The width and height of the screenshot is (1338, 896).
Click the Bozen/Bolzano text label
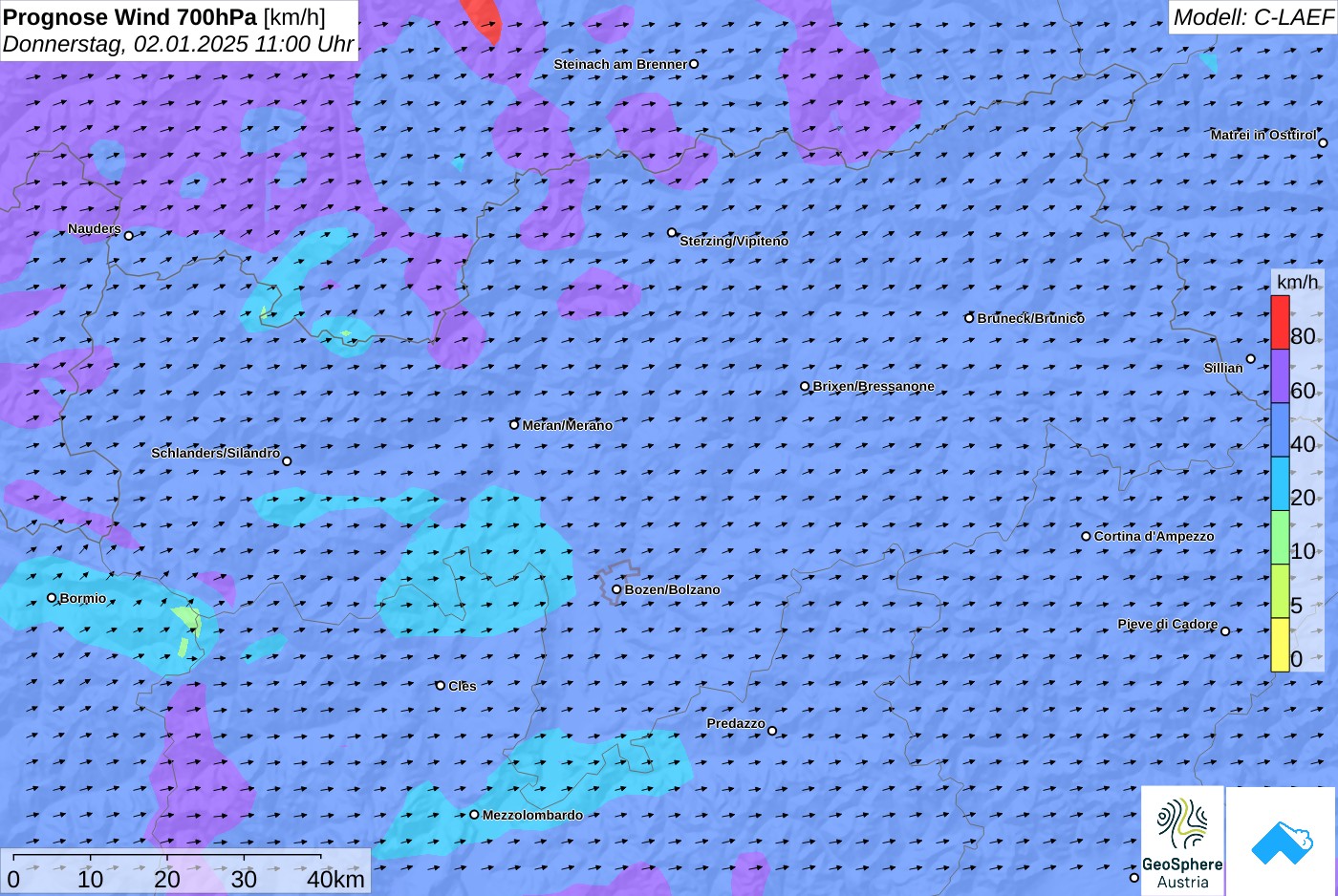point(673,590)
